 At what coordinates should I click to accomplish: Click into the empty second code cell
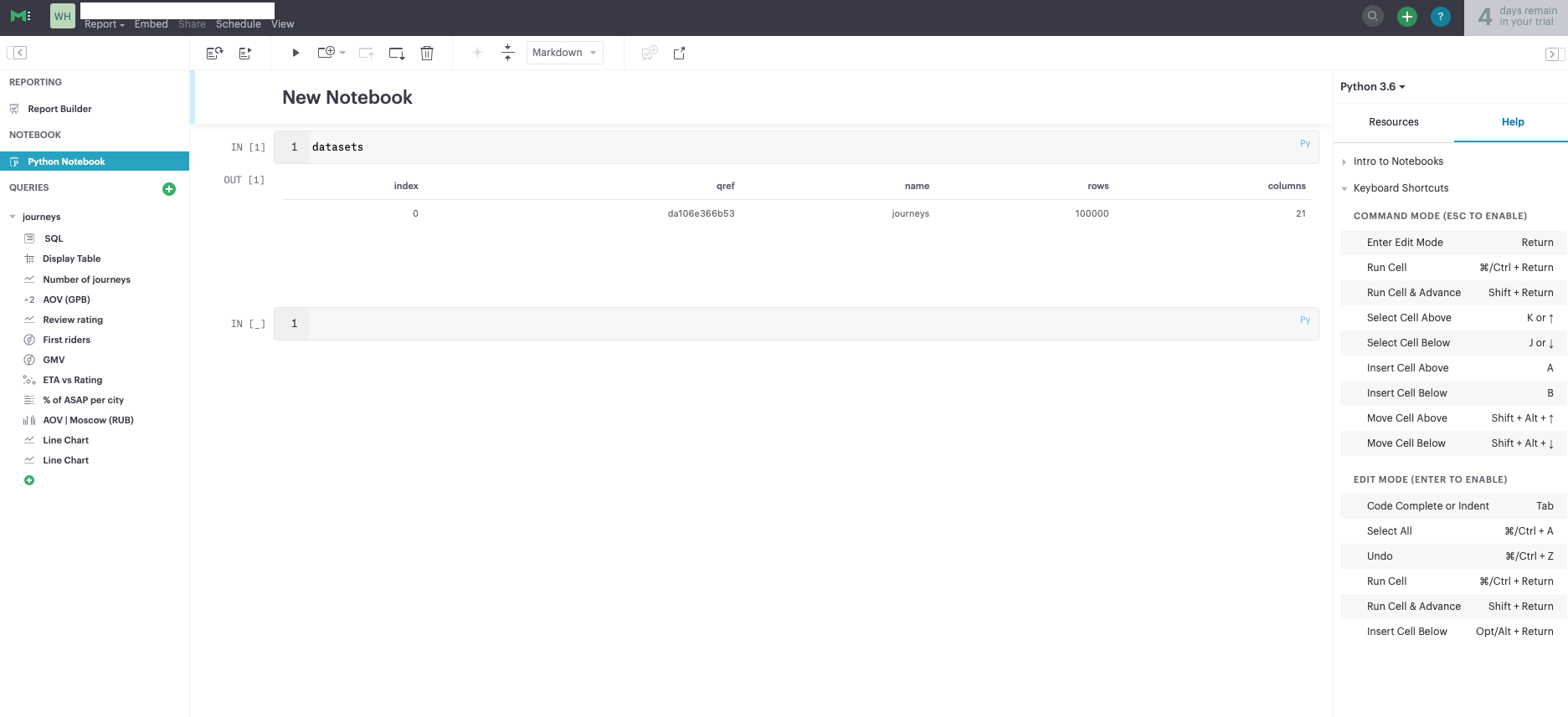point(796,324)
